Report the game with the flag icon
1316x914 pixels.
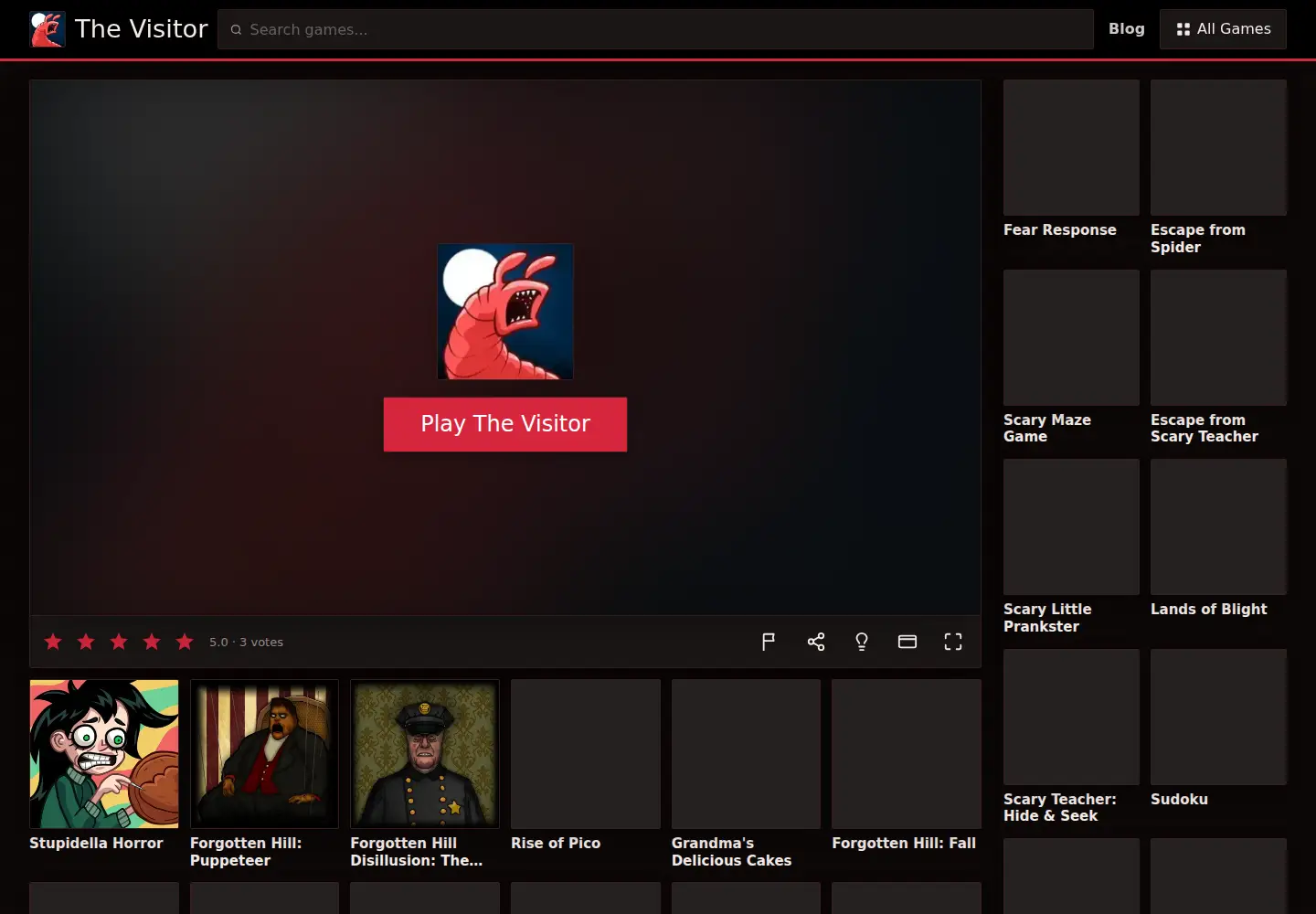point(769,642)
